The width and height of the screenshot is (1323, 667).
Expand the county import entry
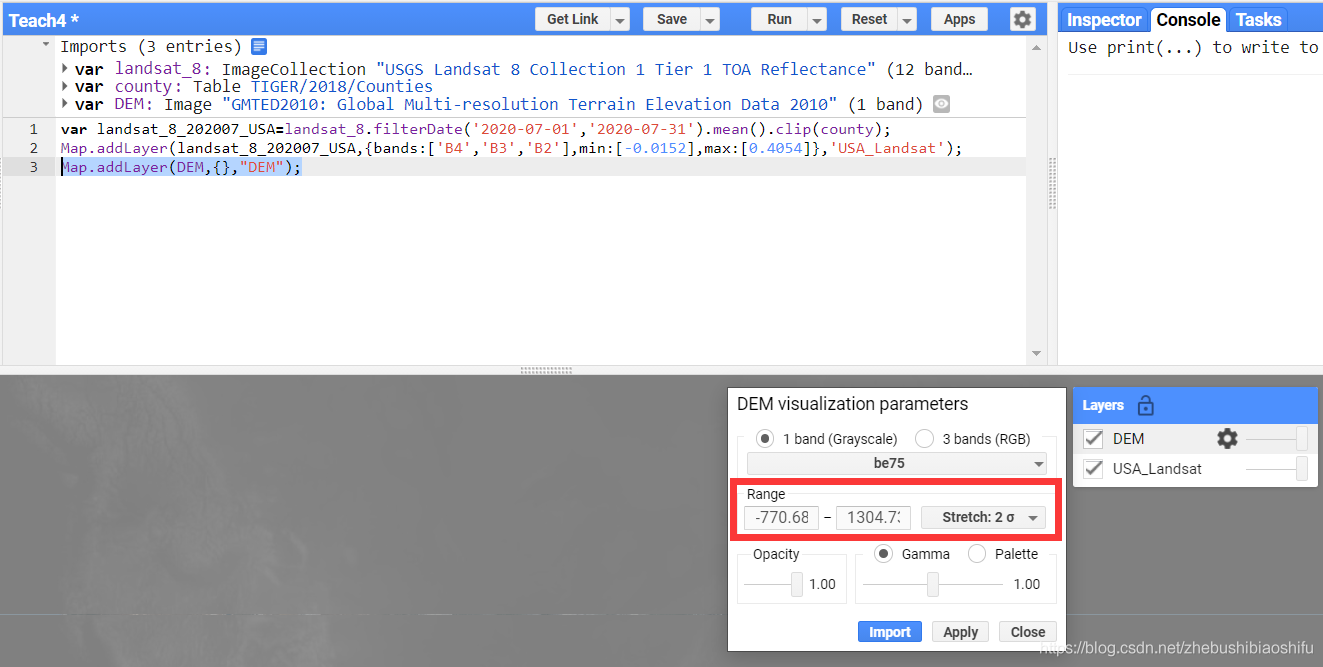click(x=65, y=87)
